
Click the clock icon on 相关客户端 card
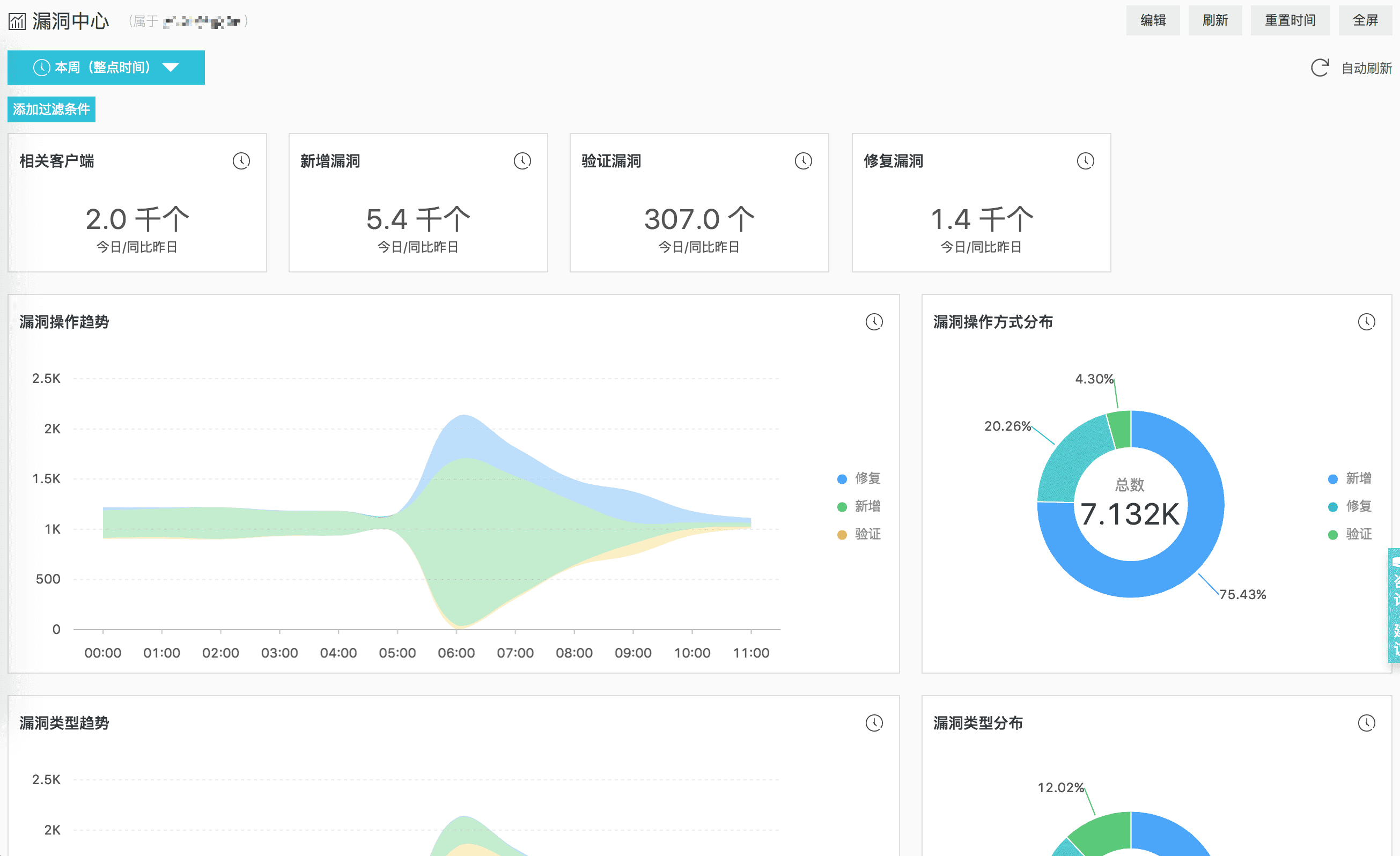241,161
